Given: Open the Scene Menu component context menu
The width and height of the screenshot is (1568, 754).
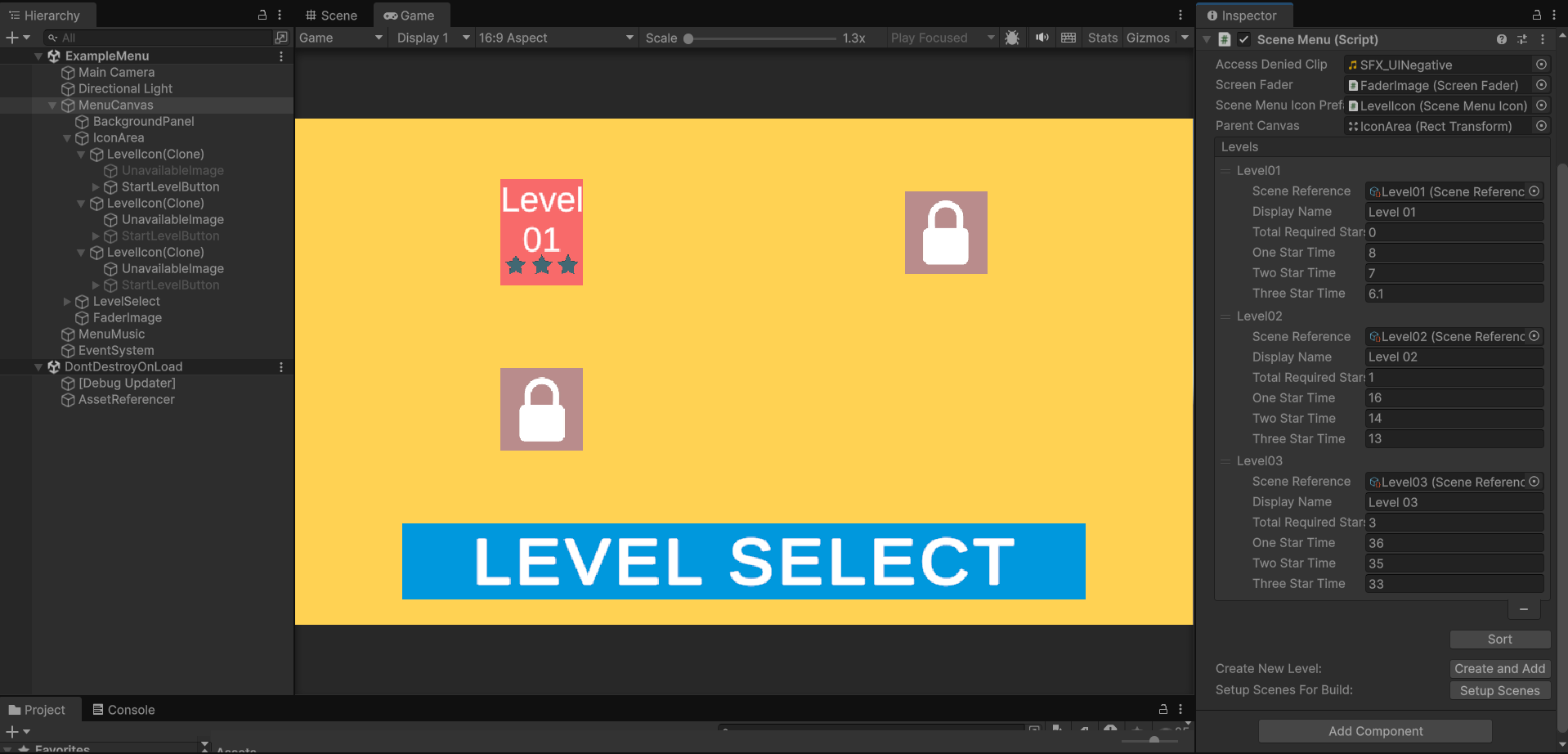Looking at the screenshot, I should click(1542, 38).
